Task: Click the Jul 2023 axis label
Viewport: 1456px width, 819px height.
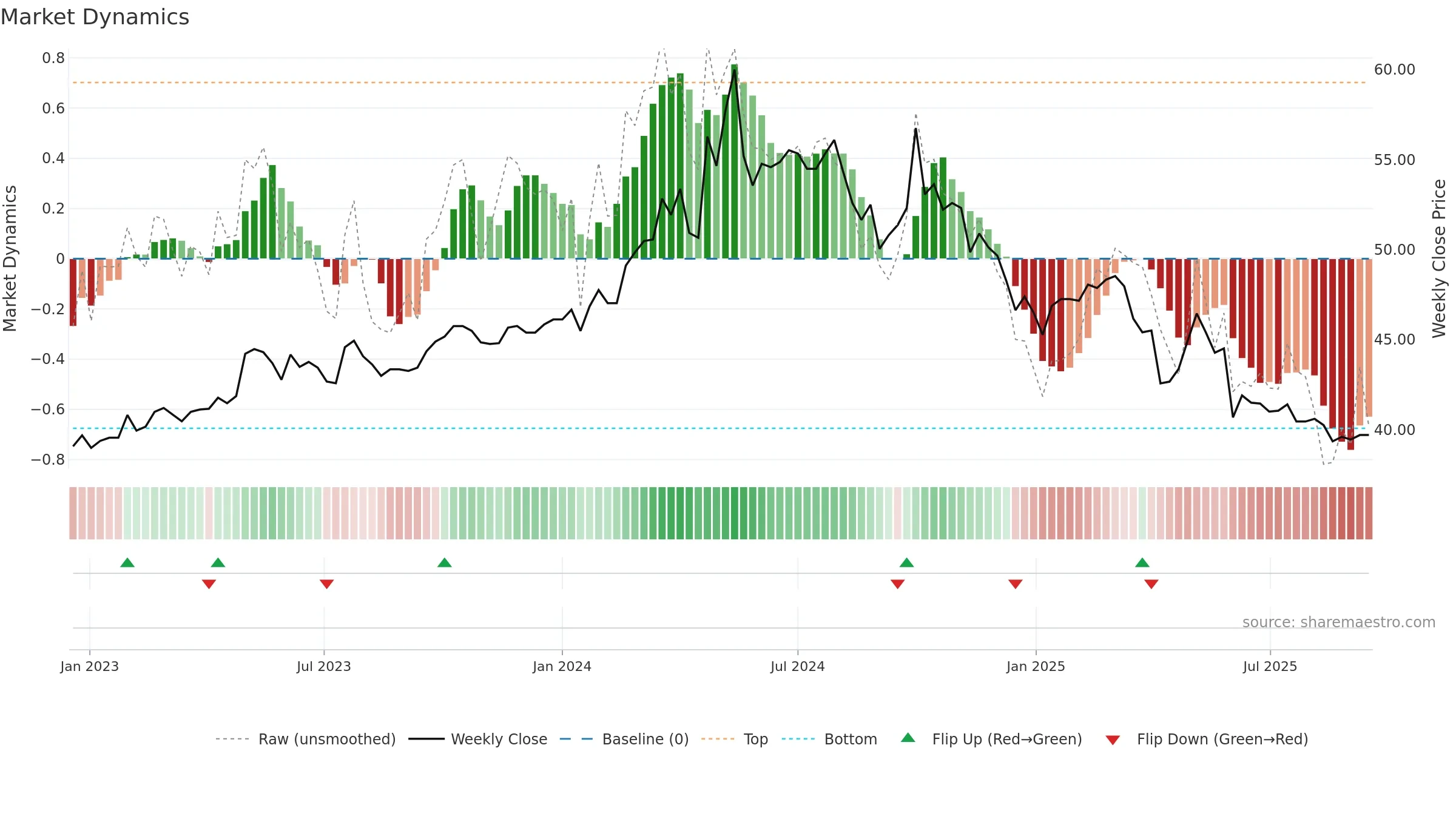Action: (324, 666)
